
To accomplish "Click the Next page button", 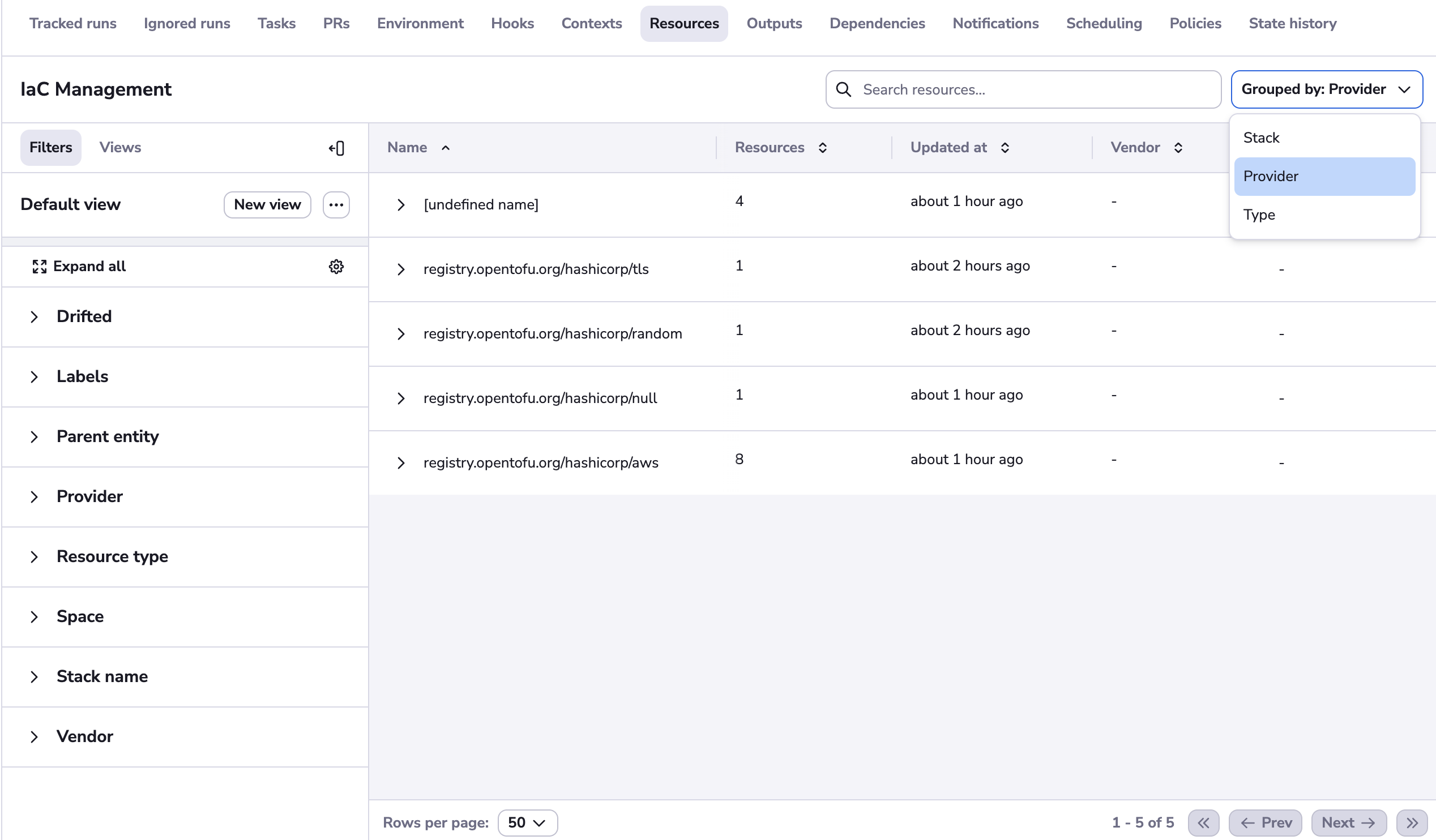I will pyautogui.click(x=1348, y=823).
